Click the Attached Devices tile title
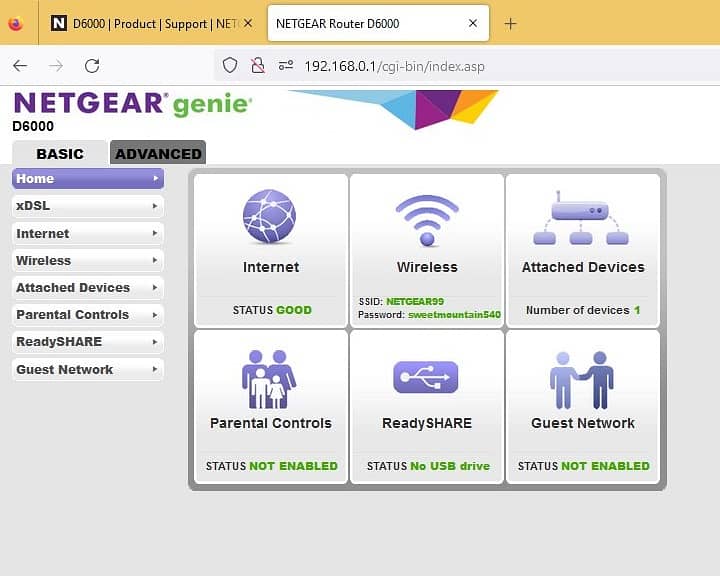The height and width of the screenshot is (576, 720). 583,267
